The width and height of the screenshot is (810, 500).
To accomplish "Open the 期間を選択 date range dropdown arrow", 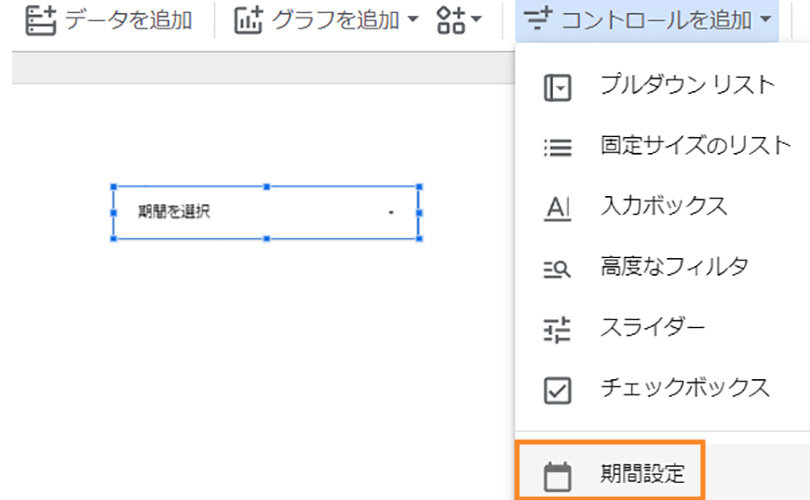I will click(390, 213).
